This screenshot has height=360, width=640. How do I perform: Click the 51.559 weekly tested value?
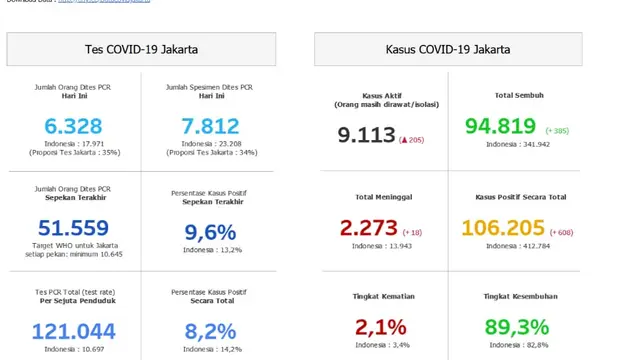[73, 227]
